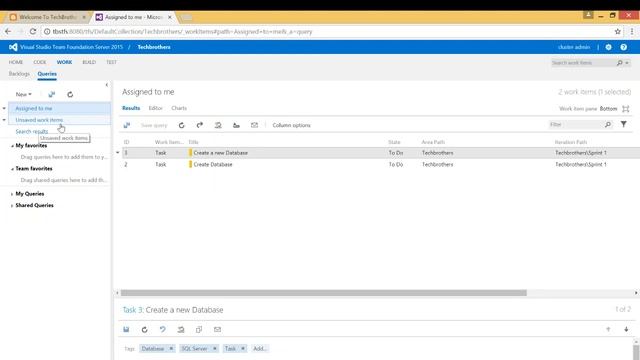The width and height of the screenshot is (640, 360).
Task: Click Column options button
Action: tap(291, 125)
